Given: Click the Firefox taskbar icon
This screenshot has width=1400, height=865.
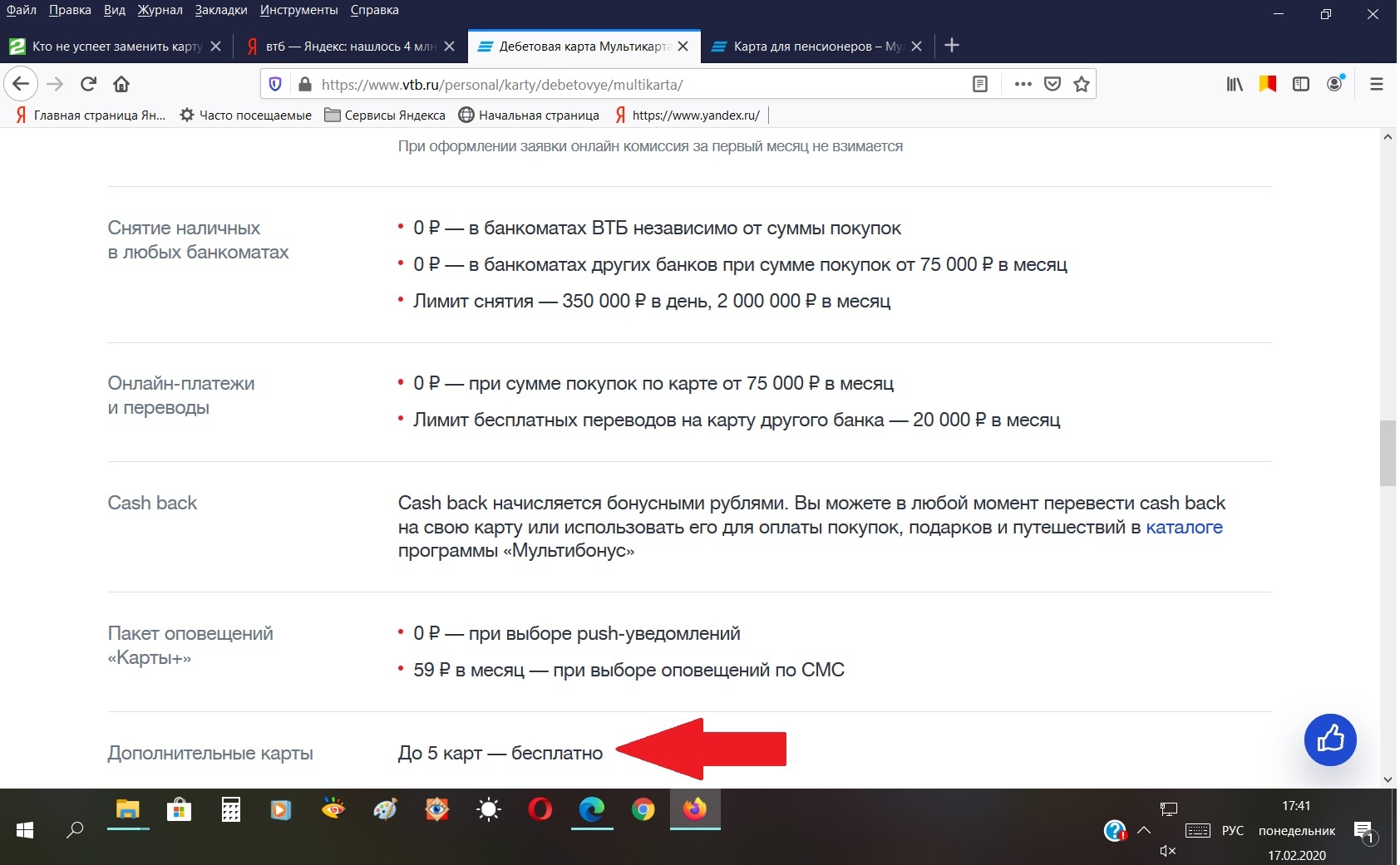Looking at the screenshot, I should tap(695, 809).
